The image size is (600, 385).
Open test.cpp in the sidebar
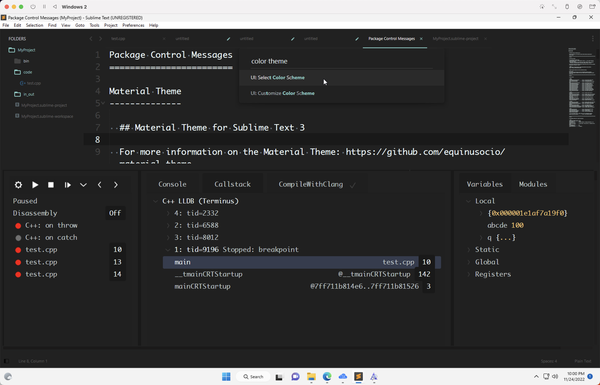point(34,83)
